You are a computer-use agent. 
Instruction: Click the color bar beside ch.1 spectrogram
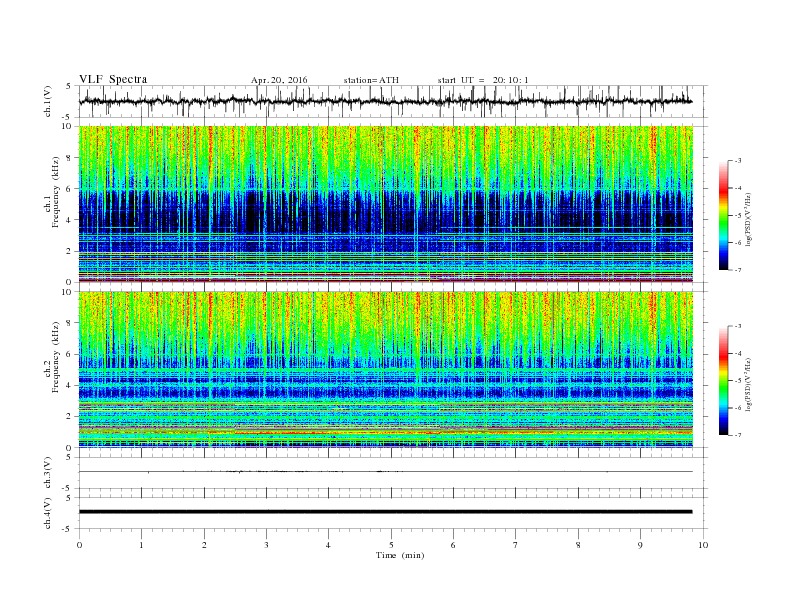pos(723,215)
